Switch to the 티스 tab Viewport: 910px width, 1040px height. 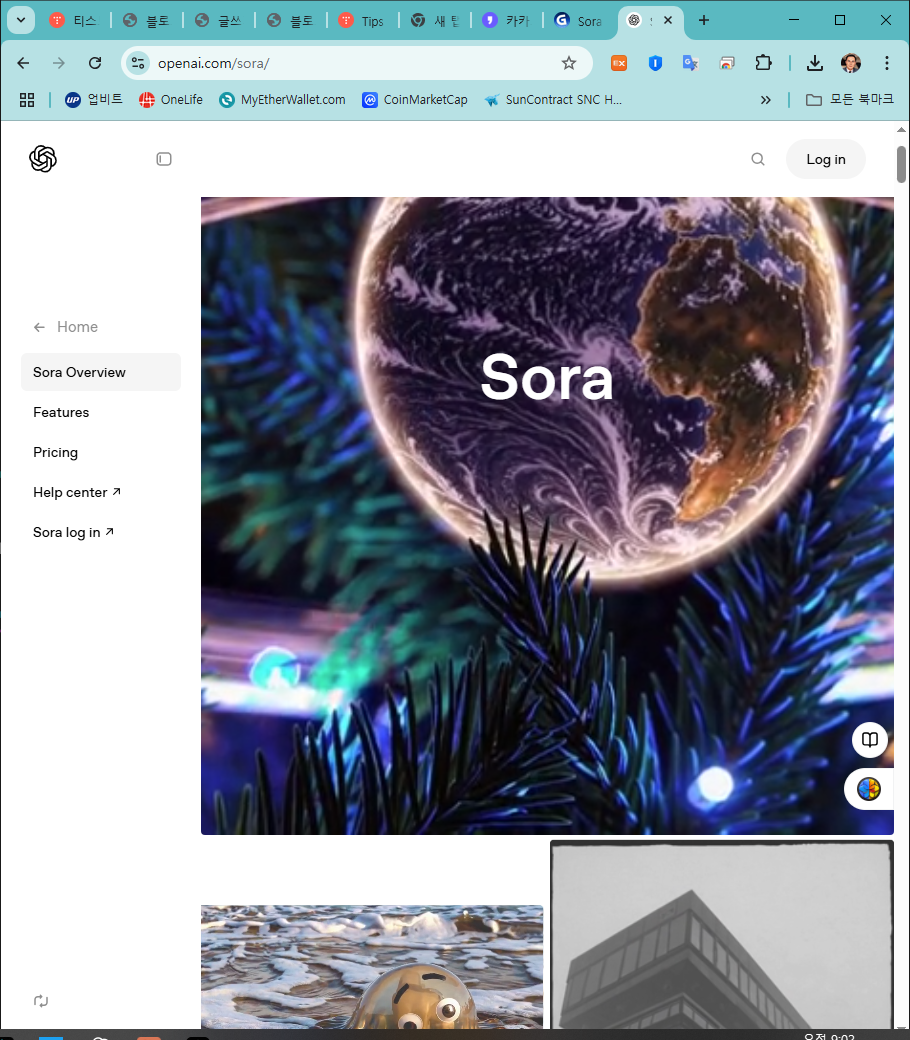(x=74, y=21)
